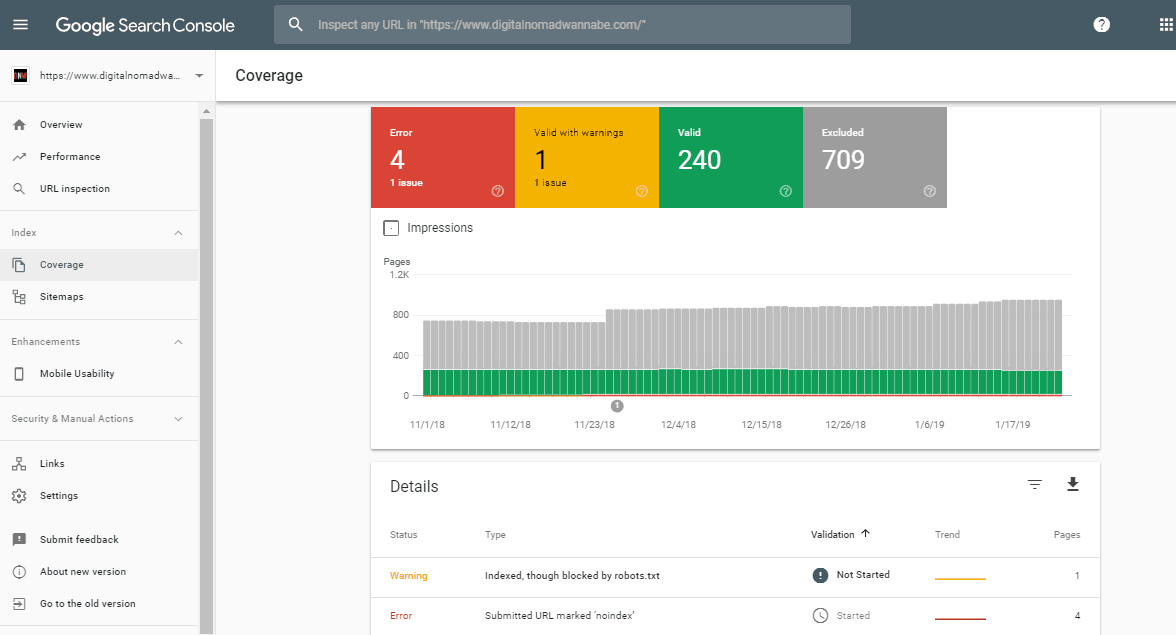This screenshot has height=635, width=1176.
Task: Open Submit feedback
Action: (79, 540)
